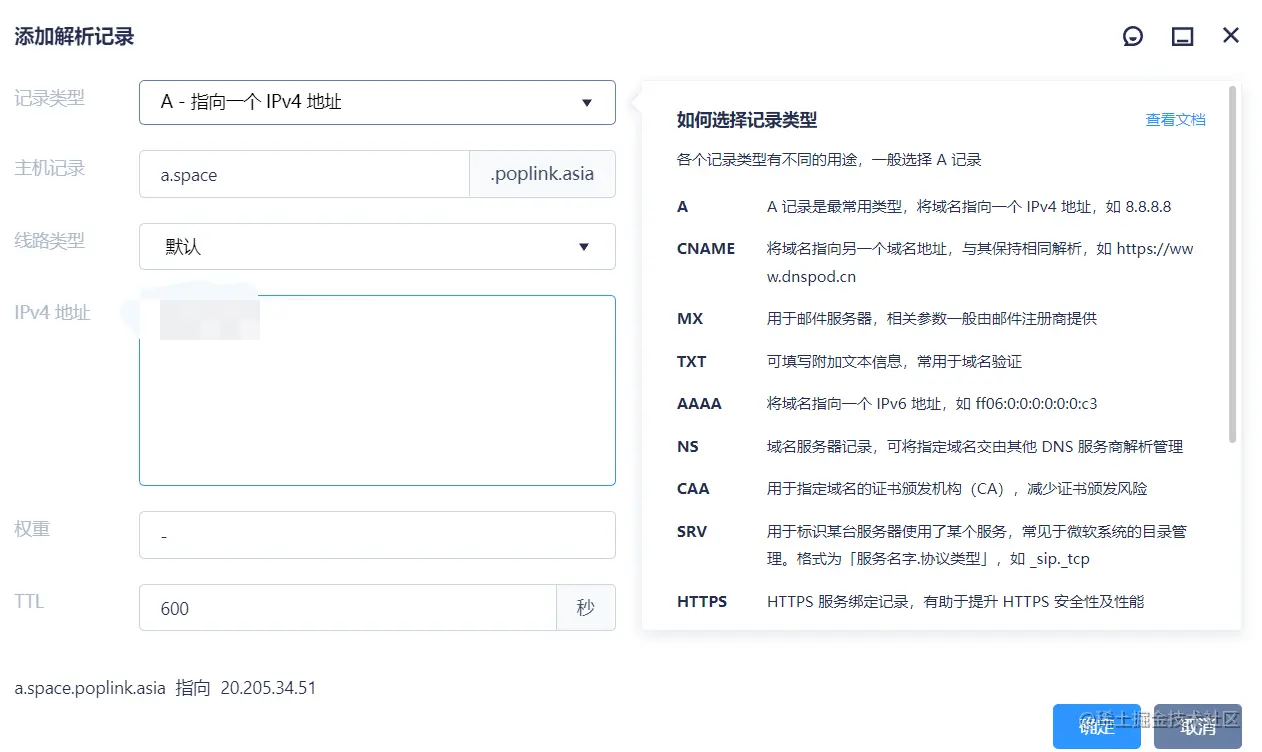The width and height of the screenshot is (1262, 752).
Task: Click the a.space.poplink.asia summary text
Action: coord(90,688)
